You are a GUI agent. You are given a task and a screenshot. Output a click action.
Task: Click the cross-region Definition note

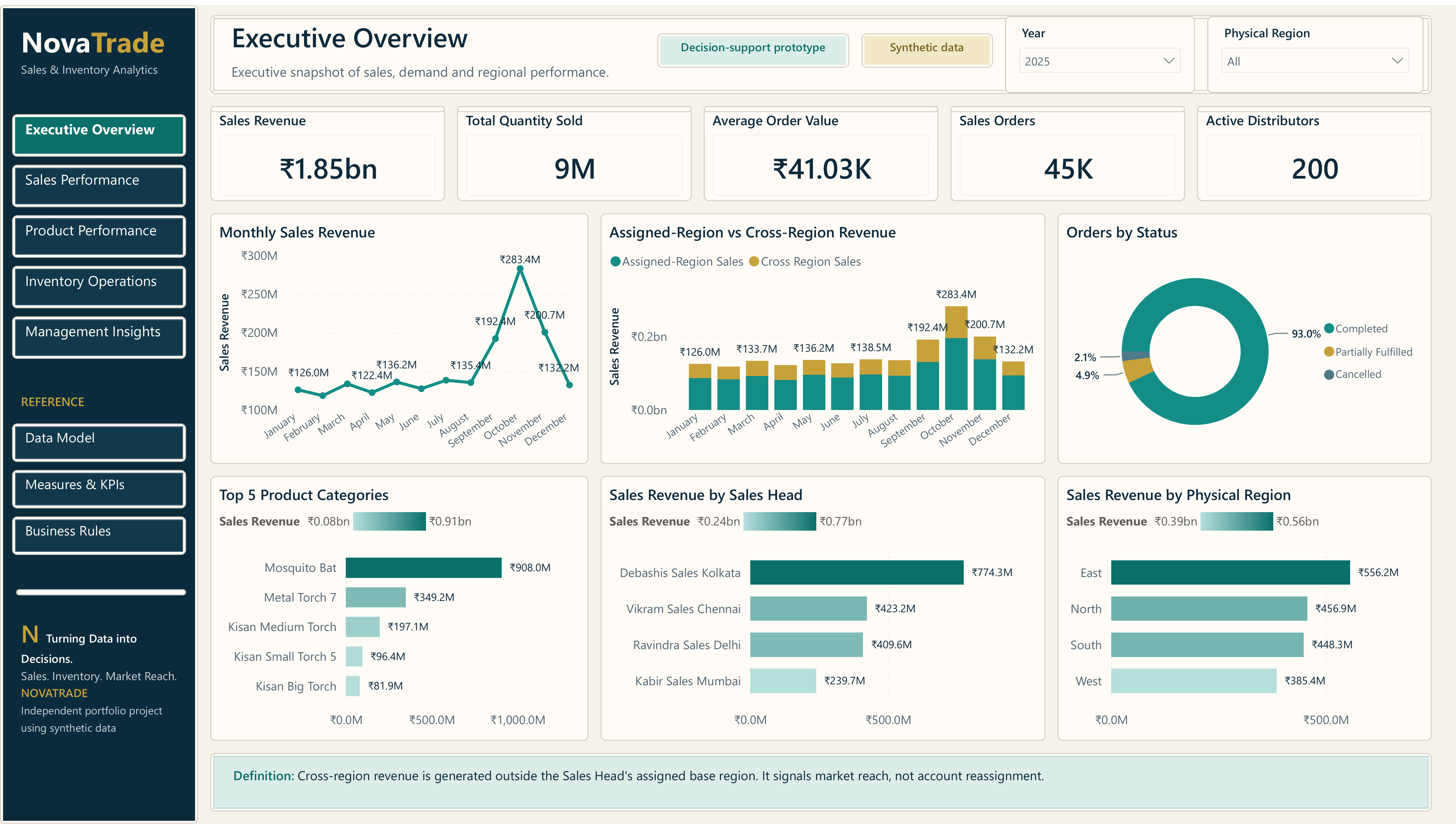[821, 782]
